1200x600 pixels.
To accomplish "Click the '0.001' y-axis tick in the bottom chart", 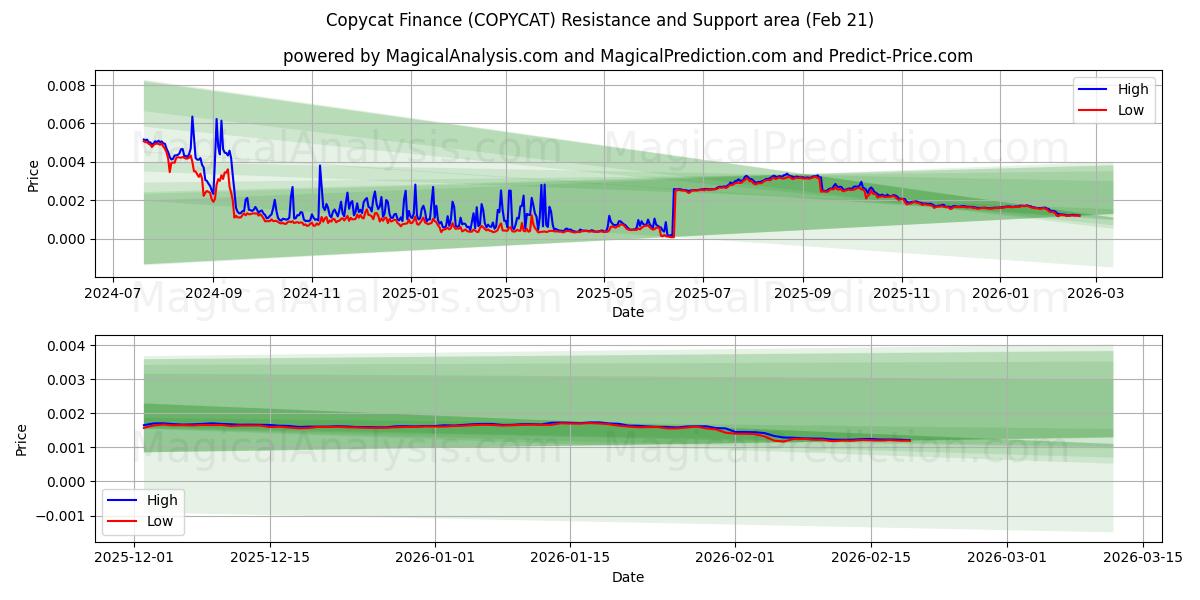I will click(x=68, y=448).
